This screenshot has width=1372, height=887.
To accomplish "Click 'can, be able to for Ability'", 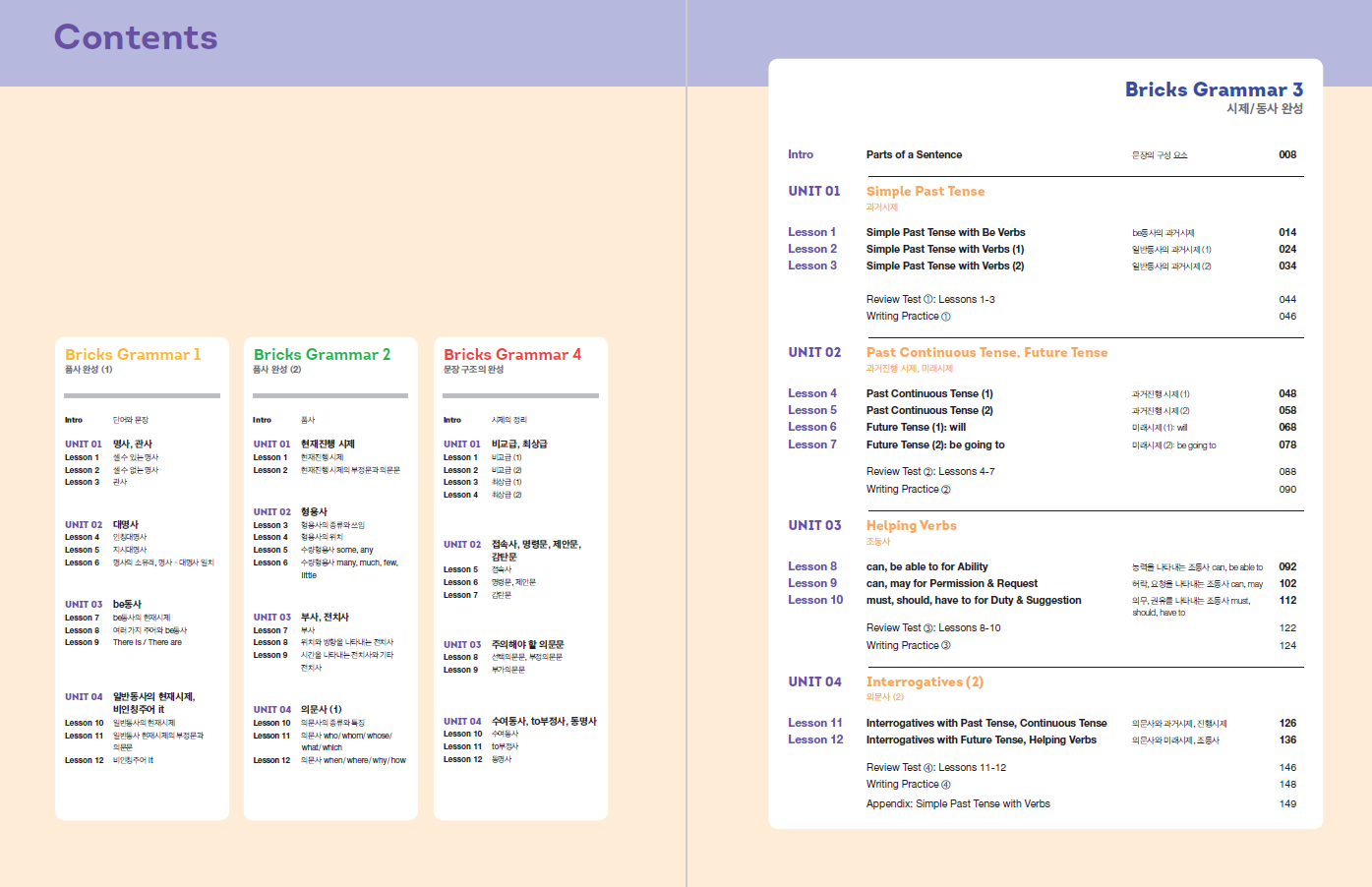I will [x=926, y=566].
